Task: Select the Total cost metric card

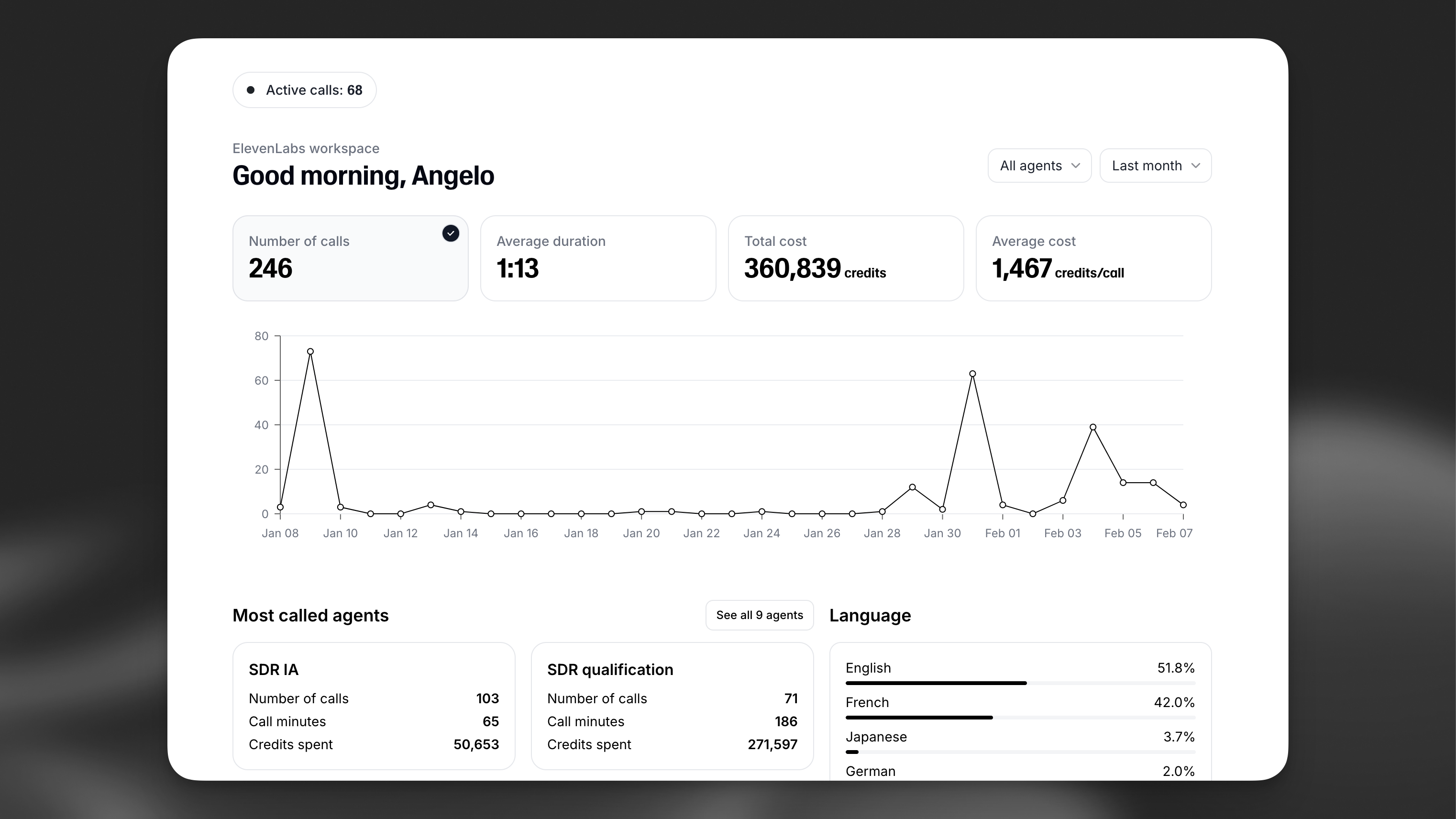Action: tap(845, 258)
